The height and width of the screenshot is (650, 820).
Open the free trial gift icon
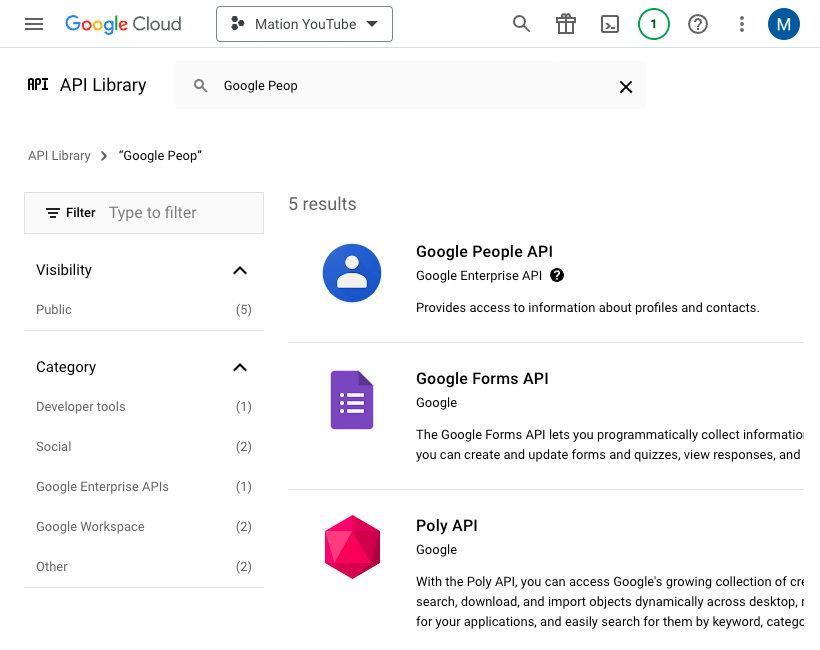pyautogui.click(x=566, y=24)
